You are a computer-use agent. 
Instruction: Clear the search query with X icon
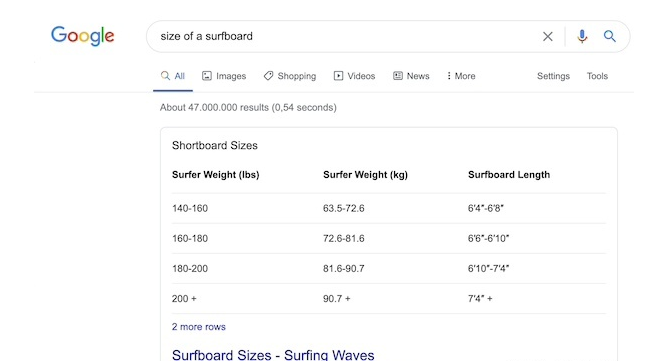(548, 37)
